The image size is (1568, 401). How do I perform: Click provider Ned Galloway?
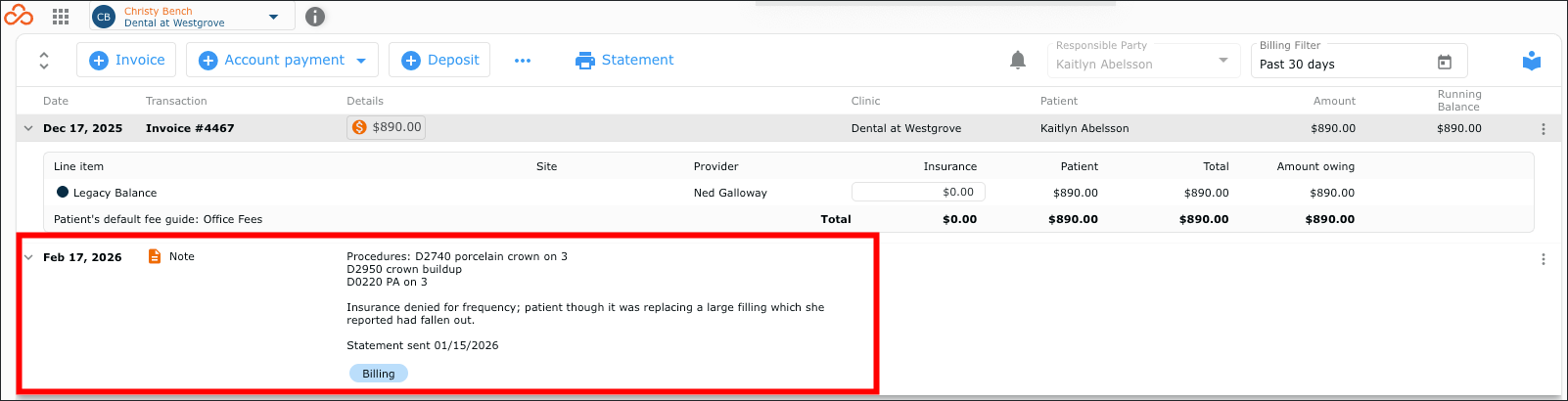pos(730,193)
